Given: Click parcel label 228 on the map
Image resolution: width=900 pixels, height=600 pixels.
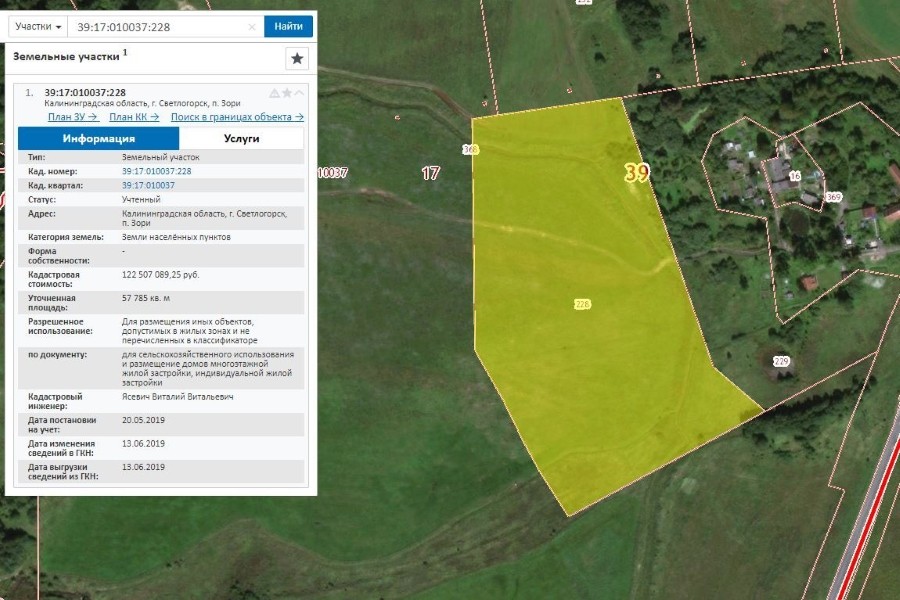Looking at the screenshot, I should pos(582,303).
